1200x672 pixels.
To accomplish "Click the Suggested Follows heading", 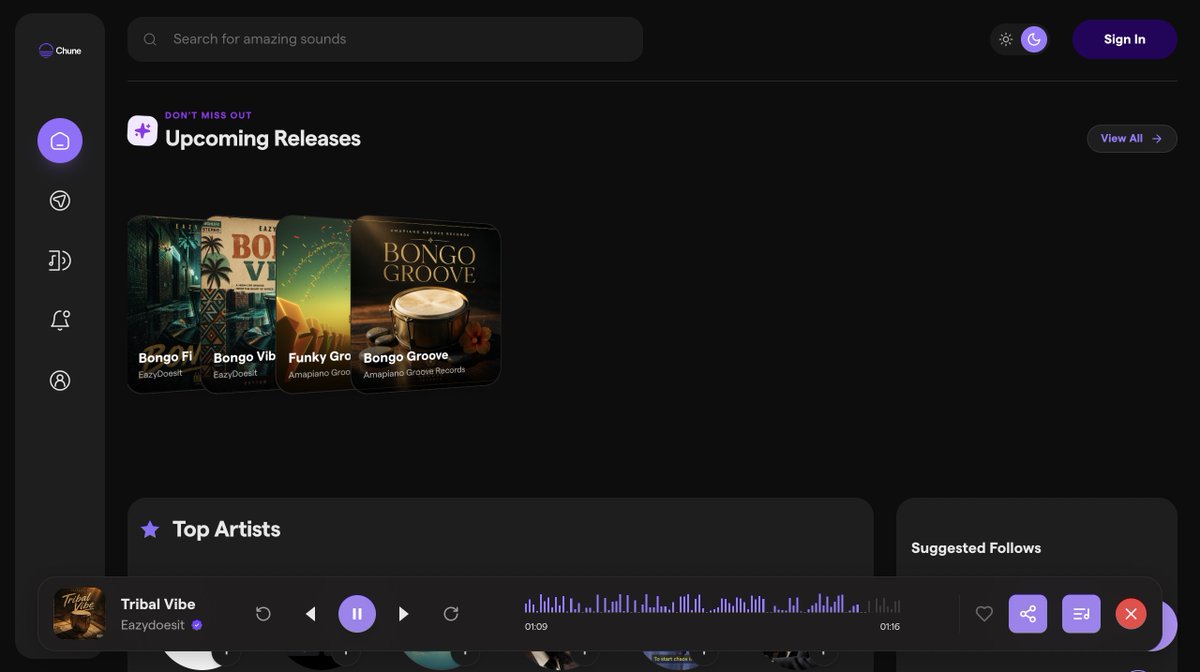I will coord(976,548).
